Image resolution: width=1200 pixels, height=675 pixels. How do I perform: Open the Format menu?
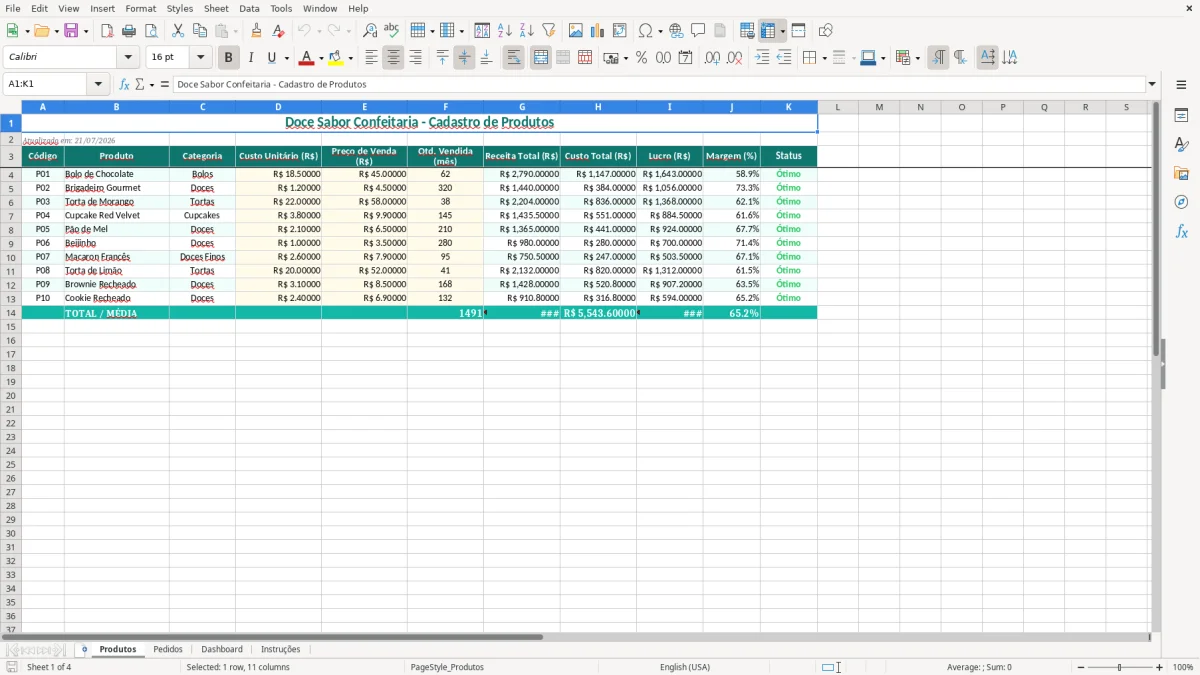pos(141,8)
